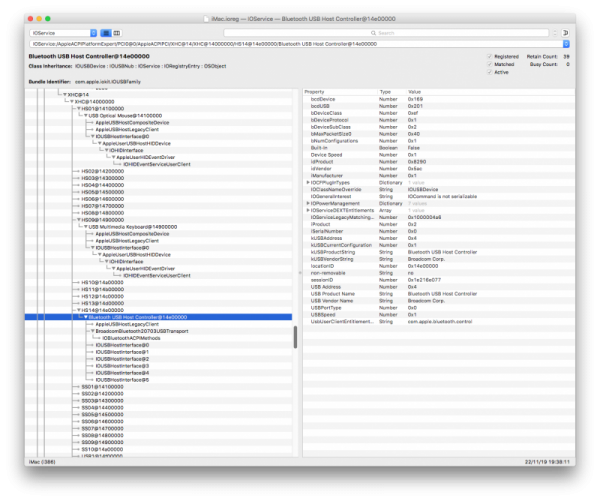The height and width of the screenshot is (501, 600).
Task: Collapse the HS09@14900000 node
Action: point(79,220)
